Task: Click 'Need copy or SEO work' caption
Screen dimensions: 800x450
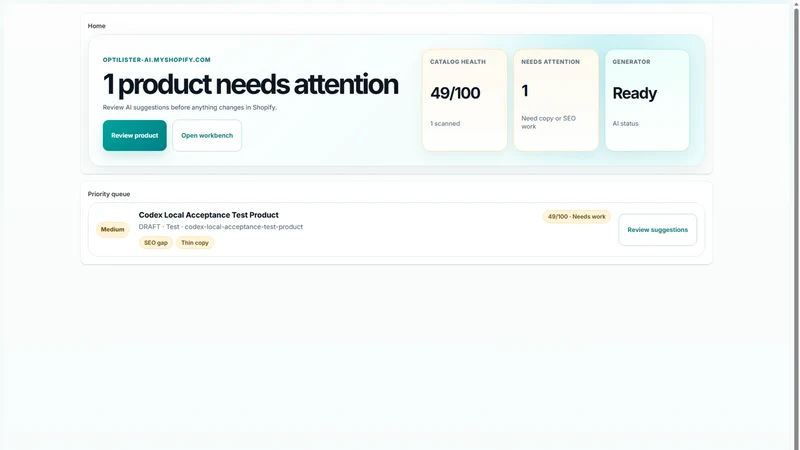Action: pos(548,122)
